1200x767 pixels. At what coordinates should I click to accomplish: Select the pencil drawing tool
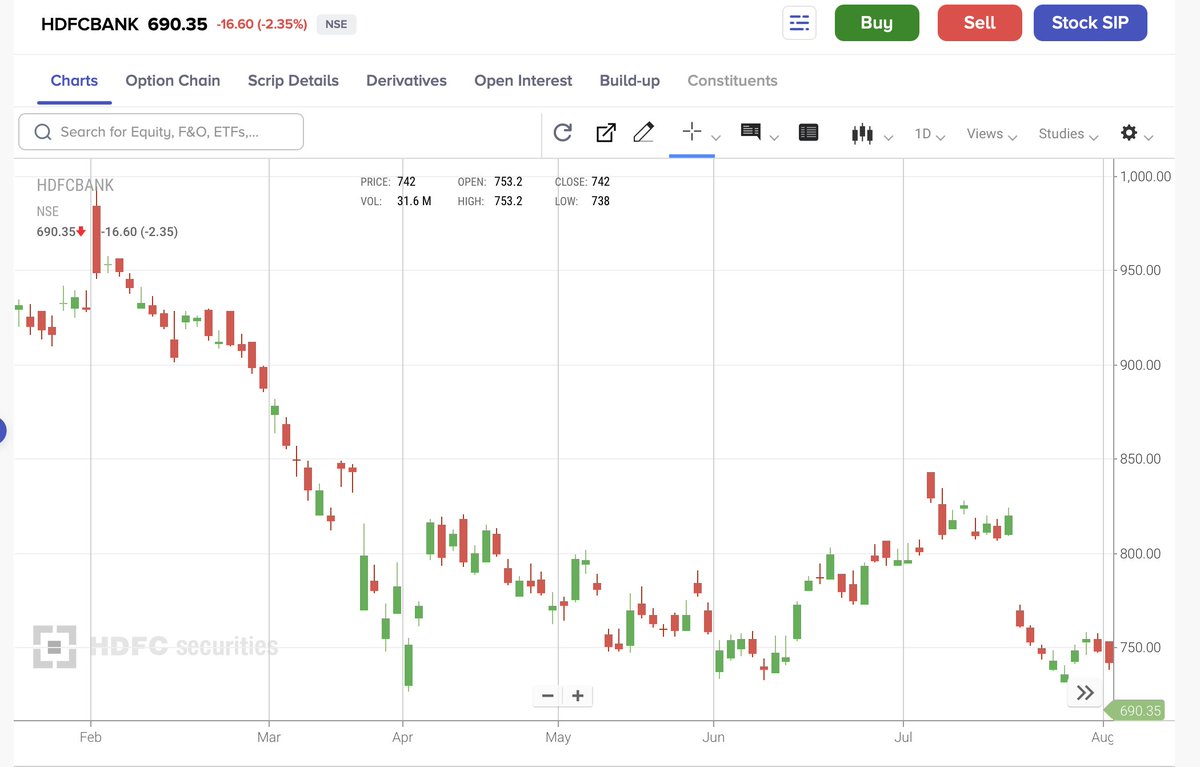pyautogui.click(x=644, y=132)
